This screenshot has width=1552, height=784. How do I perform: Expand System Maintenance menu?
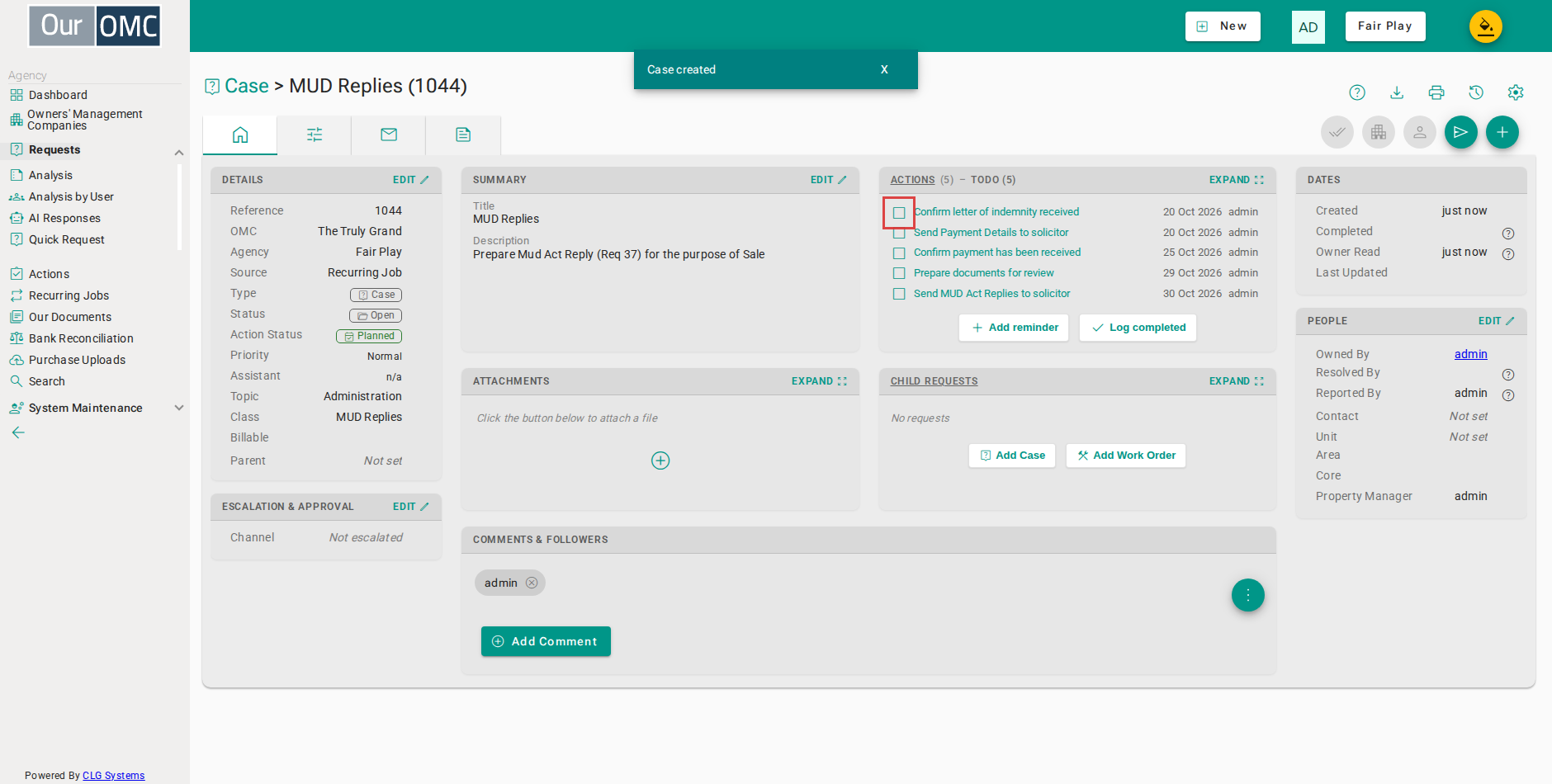(x=178, y=408)
